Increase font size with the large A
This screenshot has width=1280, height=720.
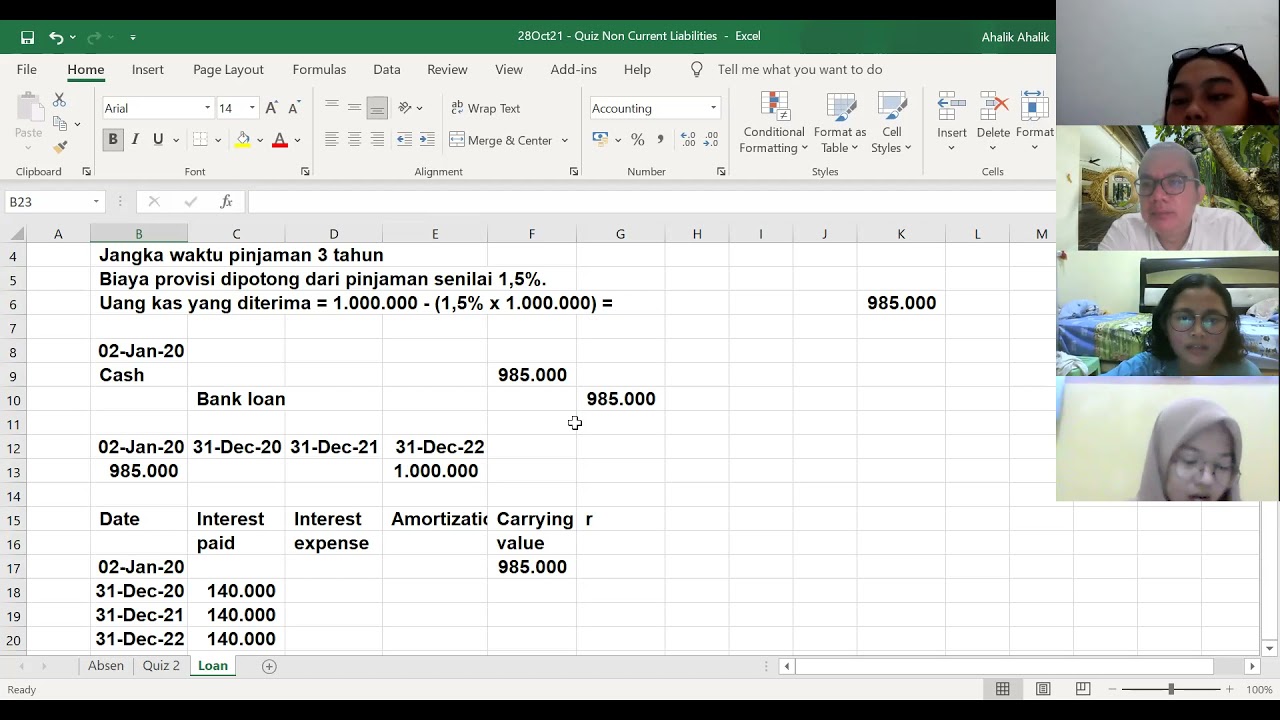pyautogui.click(x=271, y=108)
